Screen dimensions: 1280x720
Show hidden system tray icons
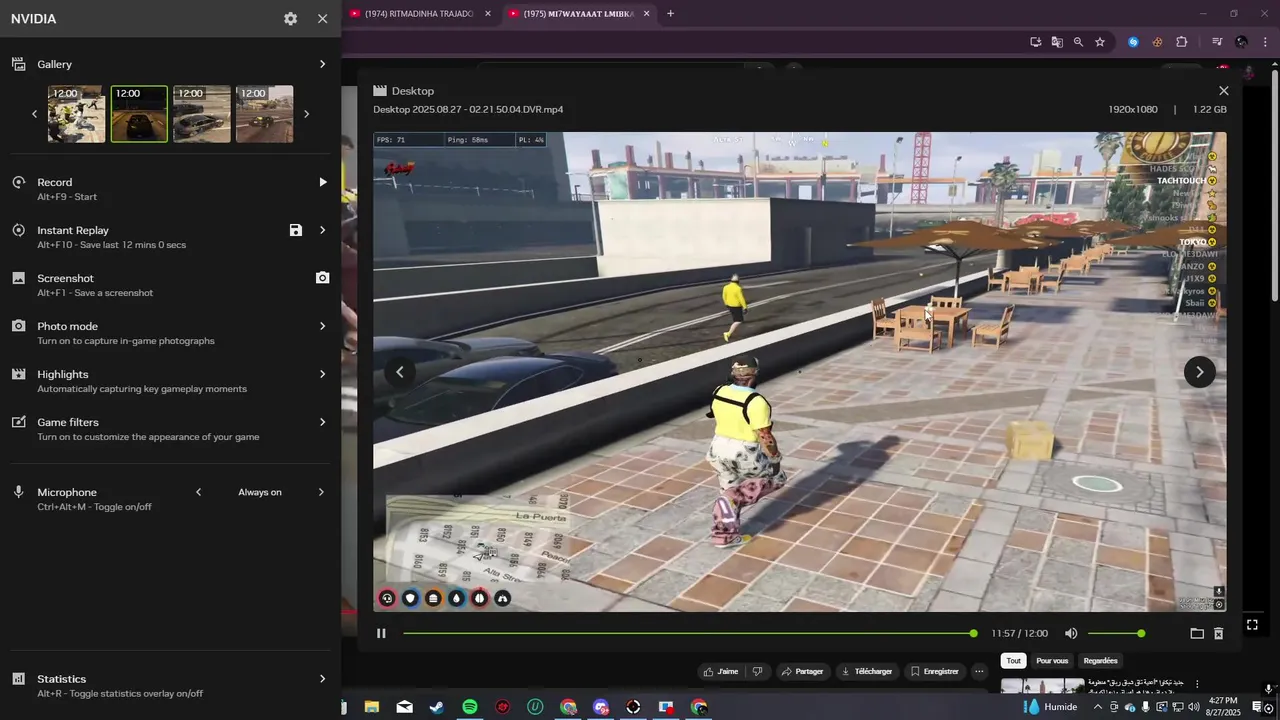(1097, 707)
